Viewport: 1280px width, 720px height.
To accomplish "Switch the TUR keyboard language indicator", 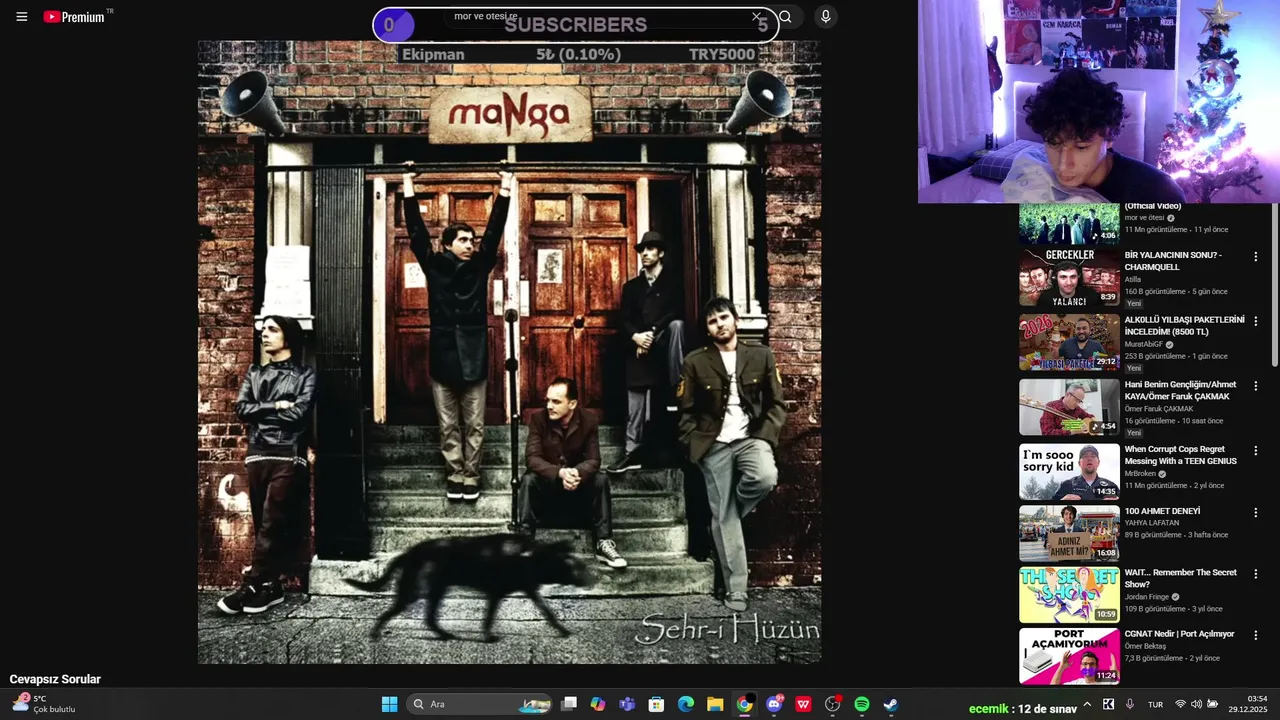I will 1155,704.
